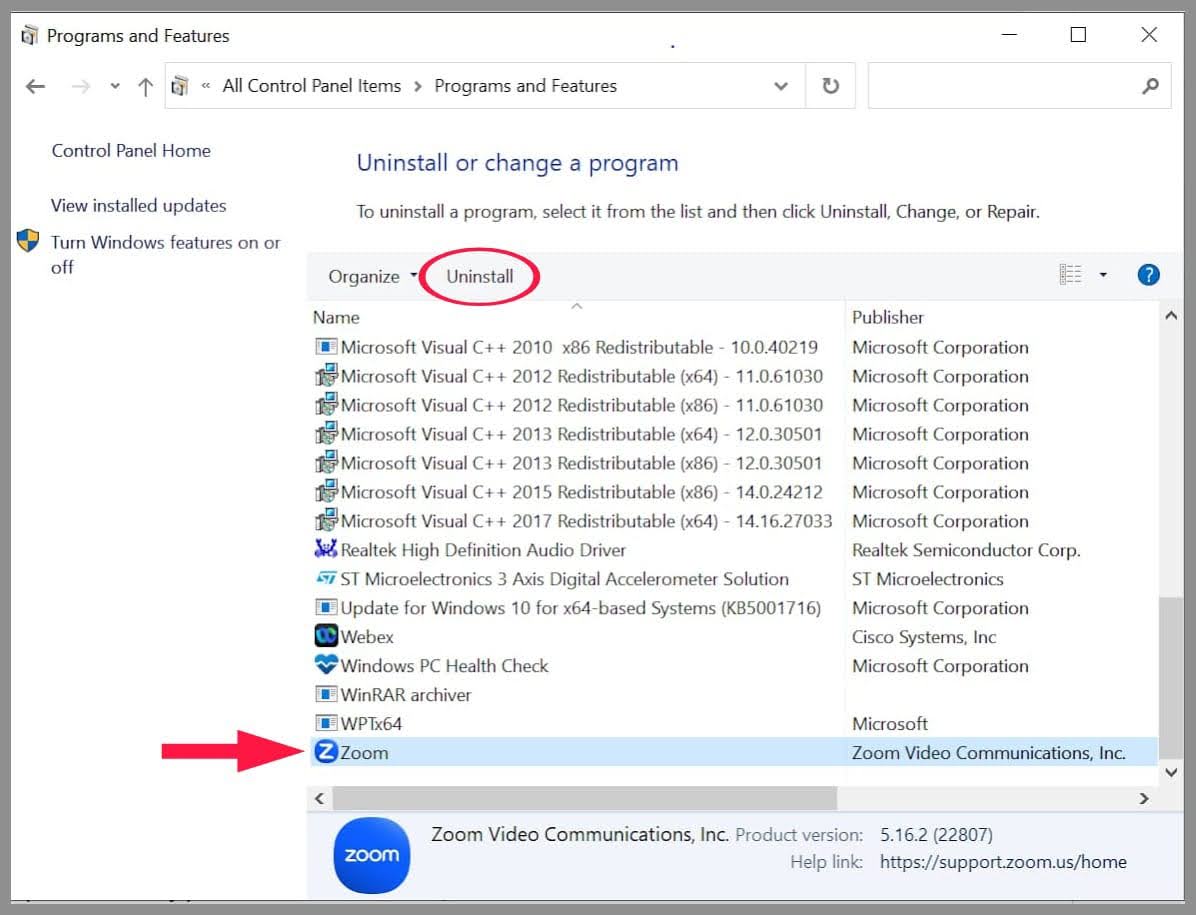Viewport: 1196px width, 915px height.
Task: Select the Windows PC Health Check heart icon
Action: 327,665
